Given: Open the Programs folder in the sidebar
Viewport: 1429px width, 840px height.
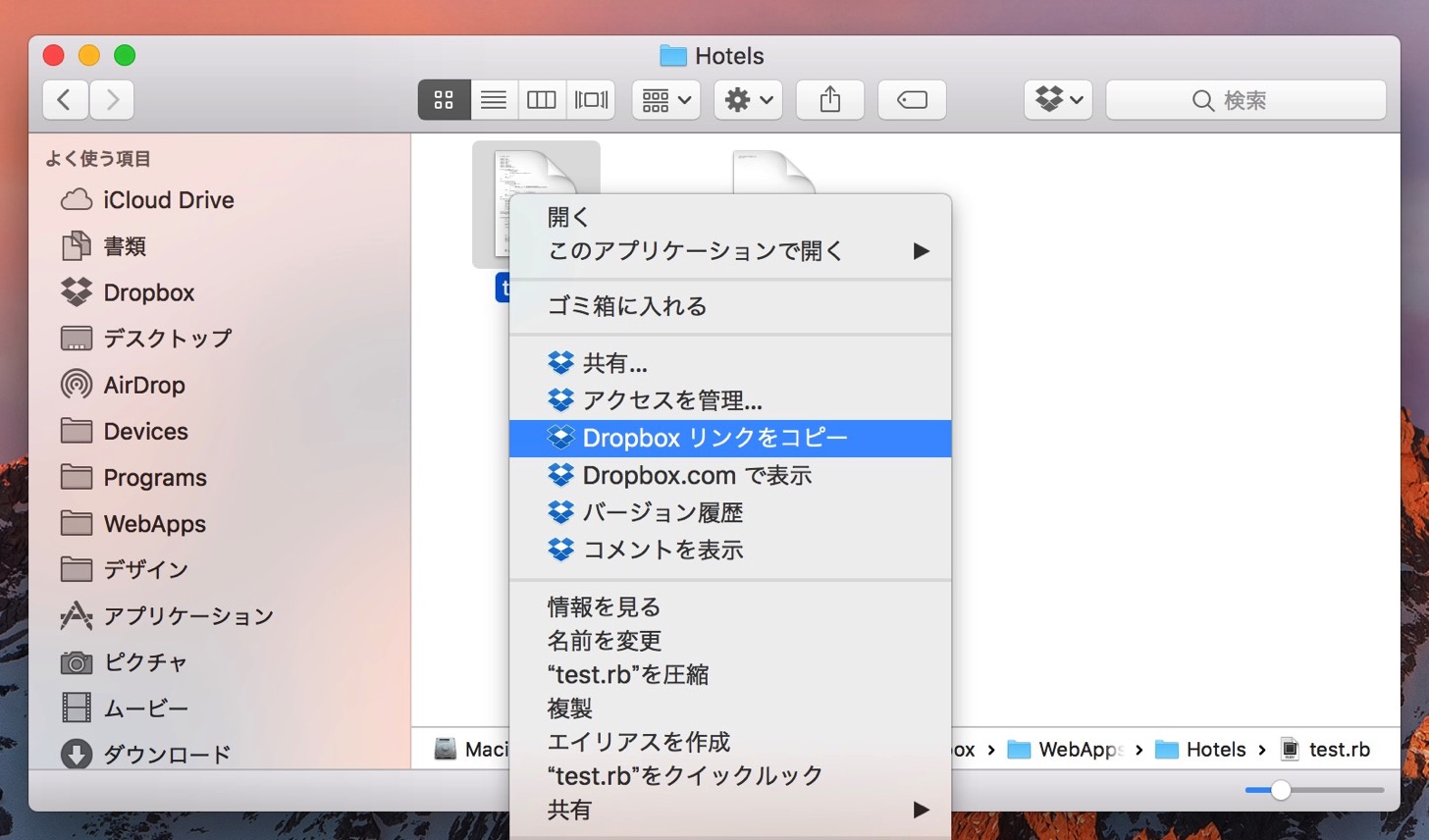Looking at the screenshot, I should tap(133, 477).
